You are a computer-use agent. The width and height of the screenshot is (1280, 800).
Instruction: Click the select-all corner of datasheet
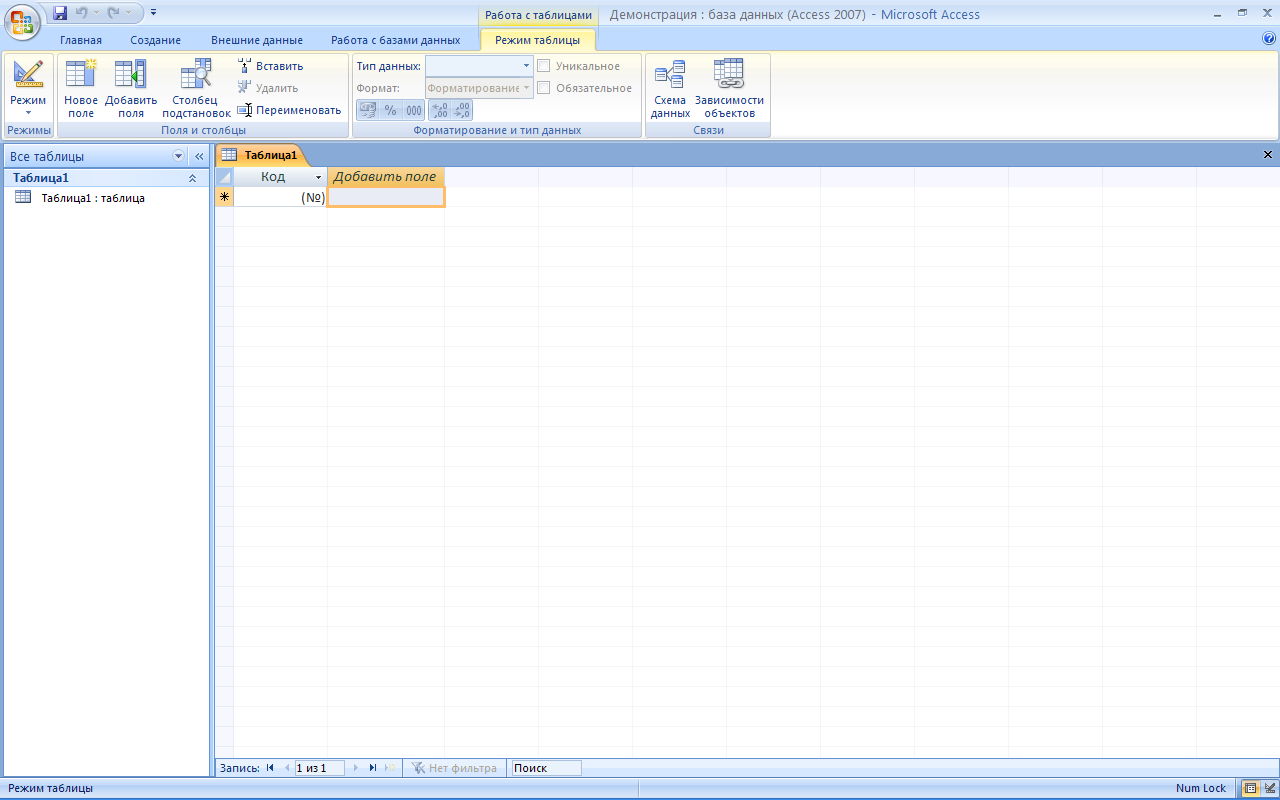[x=224, y=177]
